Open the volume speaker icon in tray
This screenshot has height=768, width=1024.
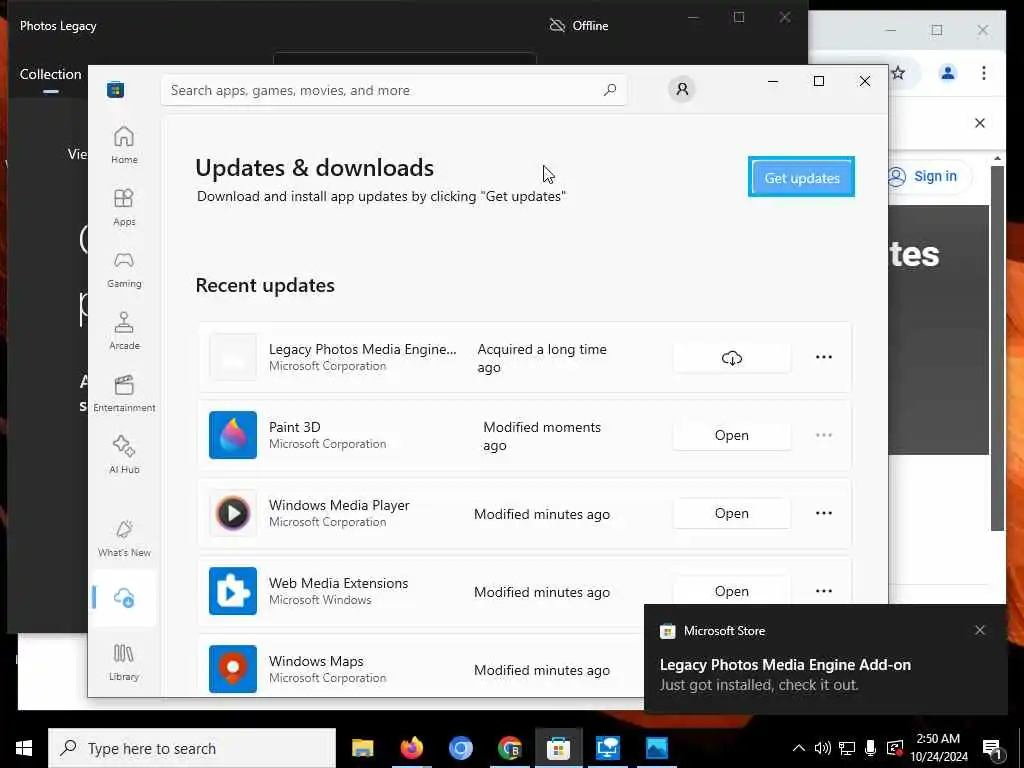click(x=822, y=748)
